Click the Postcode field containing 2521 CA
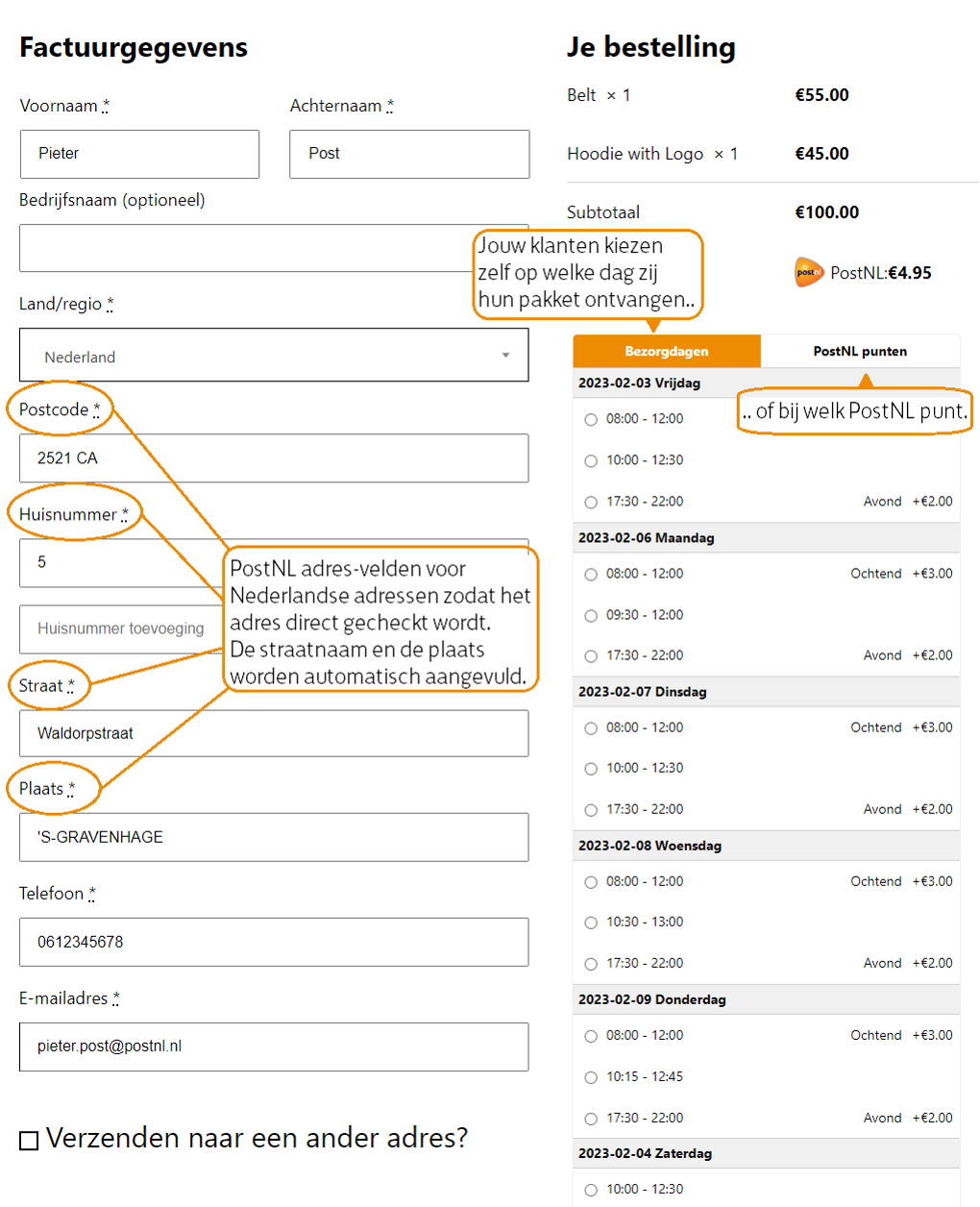The height and width of the screenshot is (1207, 980). (x=274, y=458)
